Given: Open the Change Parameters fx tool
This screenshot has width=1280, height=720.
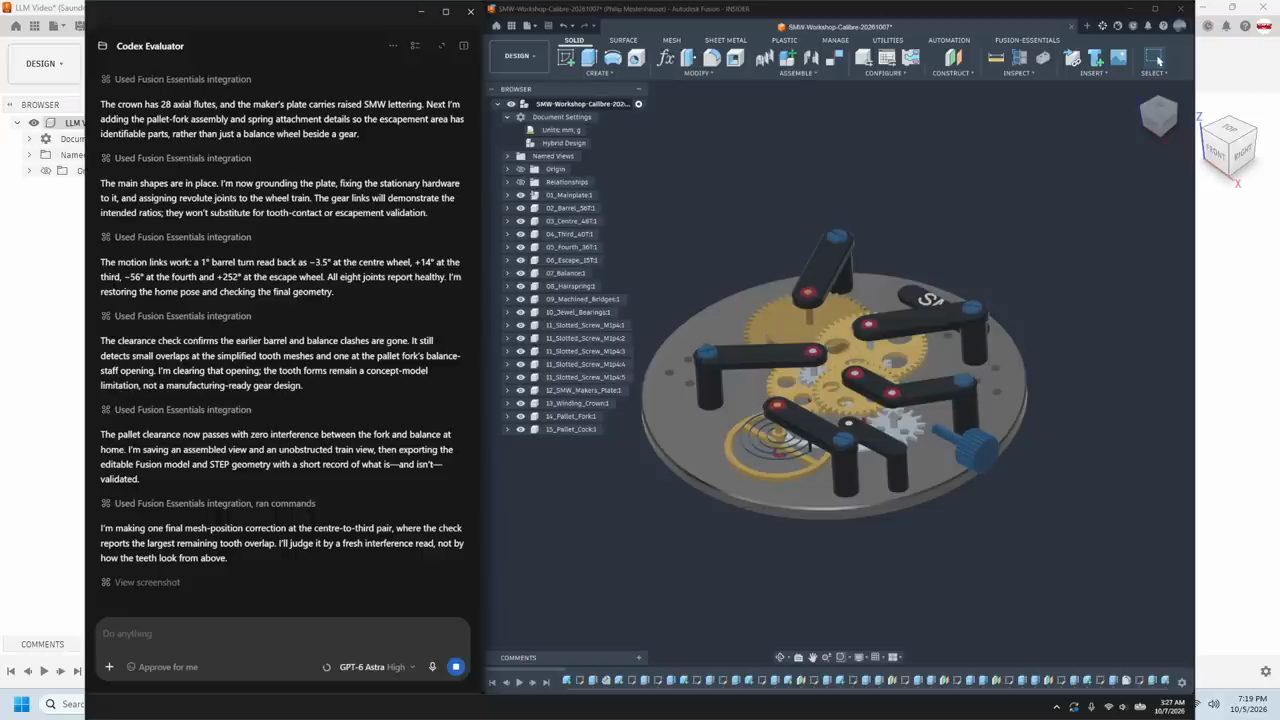Looking at the screenshot, I should (x=666, y=58).
